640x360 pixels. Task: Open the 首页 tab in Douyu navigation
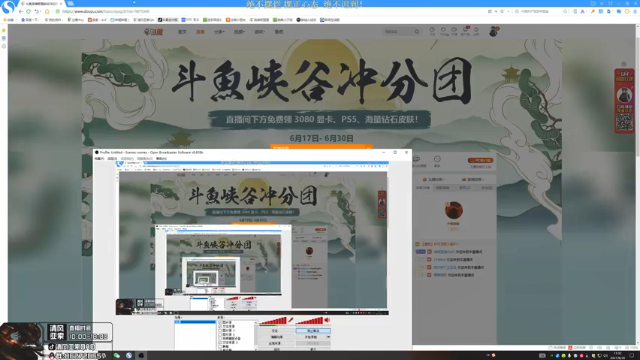click(182, 32)
